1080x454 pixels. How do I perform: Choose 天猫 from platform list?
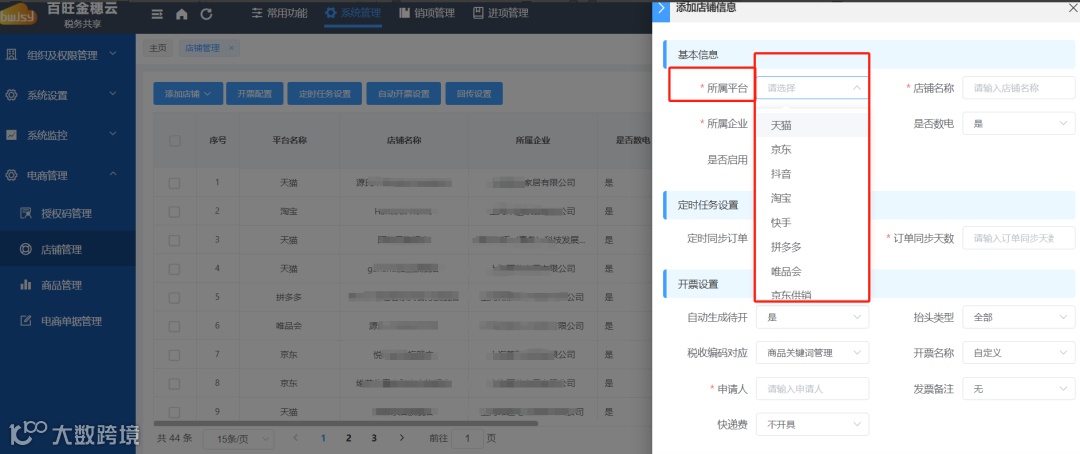(x=813, y=125)
